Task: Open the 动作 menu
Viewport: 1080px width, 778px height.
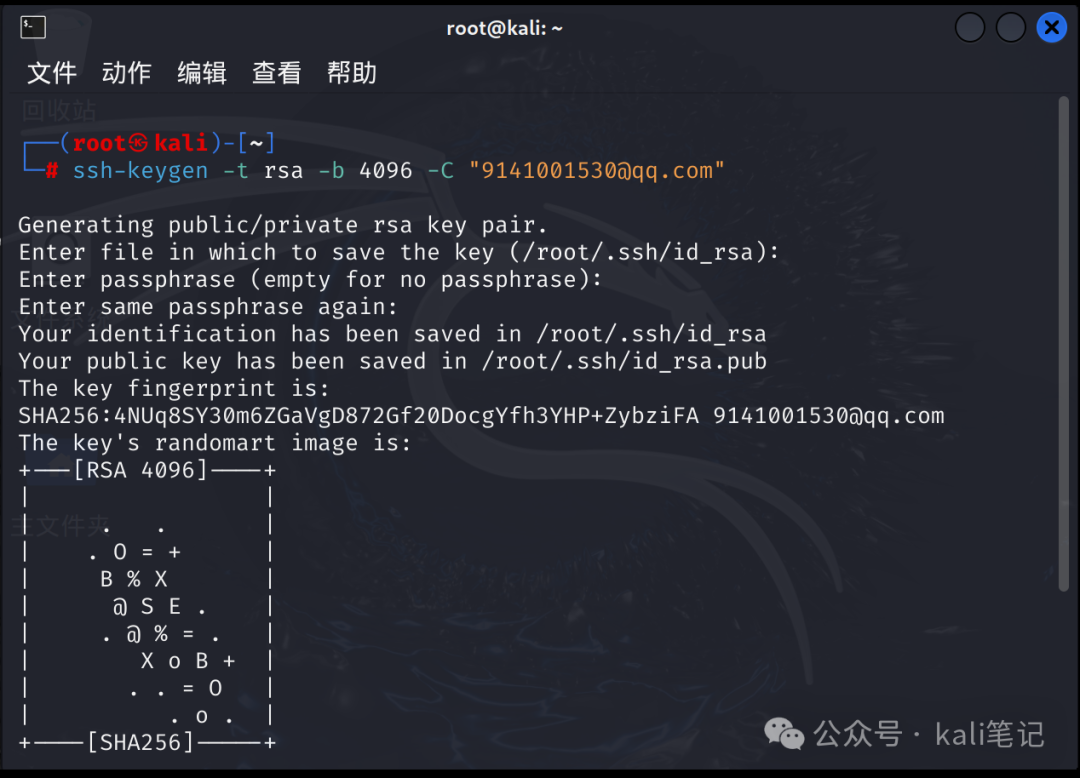Action: click(127, 73)
